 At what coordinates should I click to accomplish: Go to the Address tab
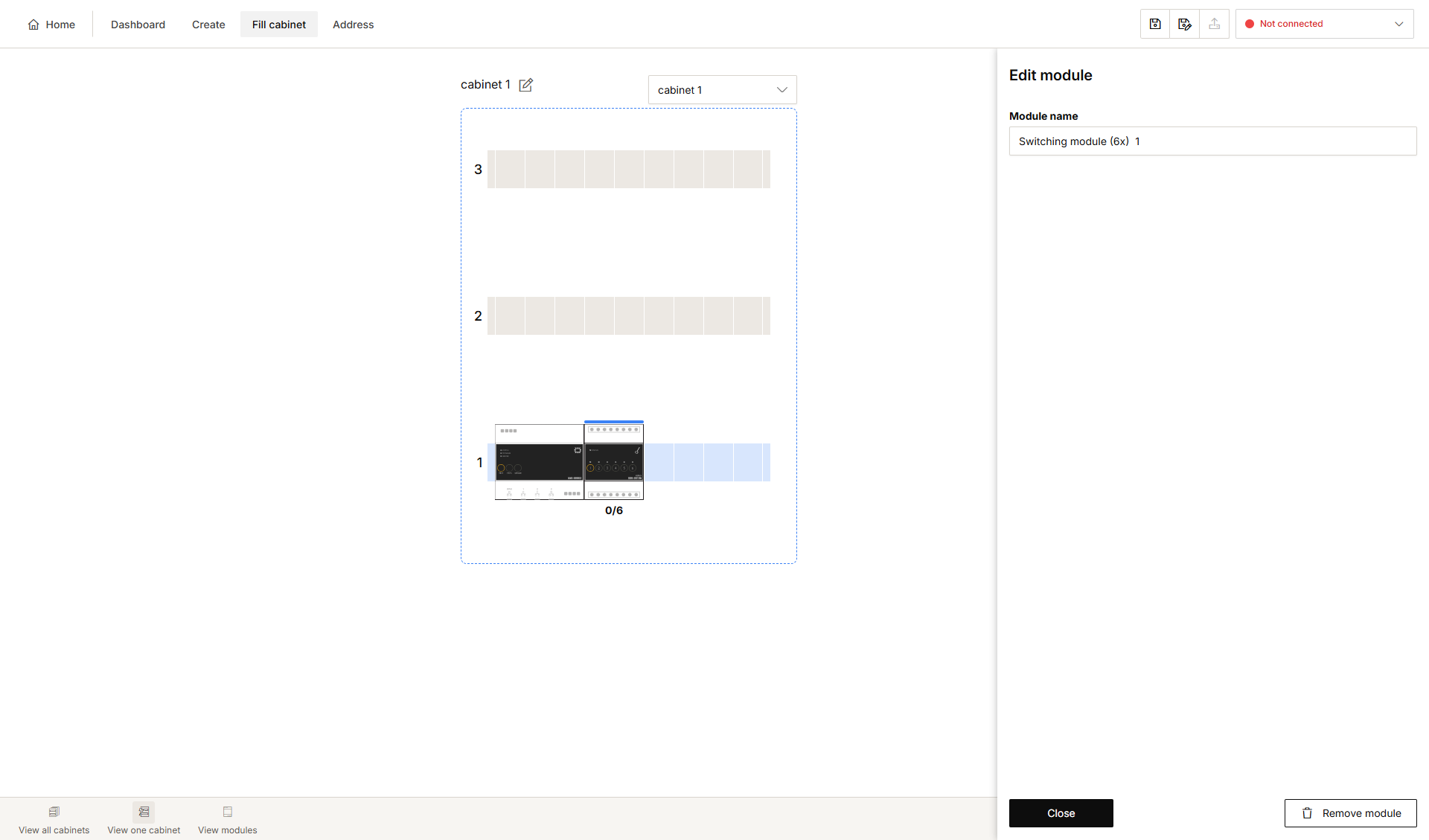(x=353, y=25)
